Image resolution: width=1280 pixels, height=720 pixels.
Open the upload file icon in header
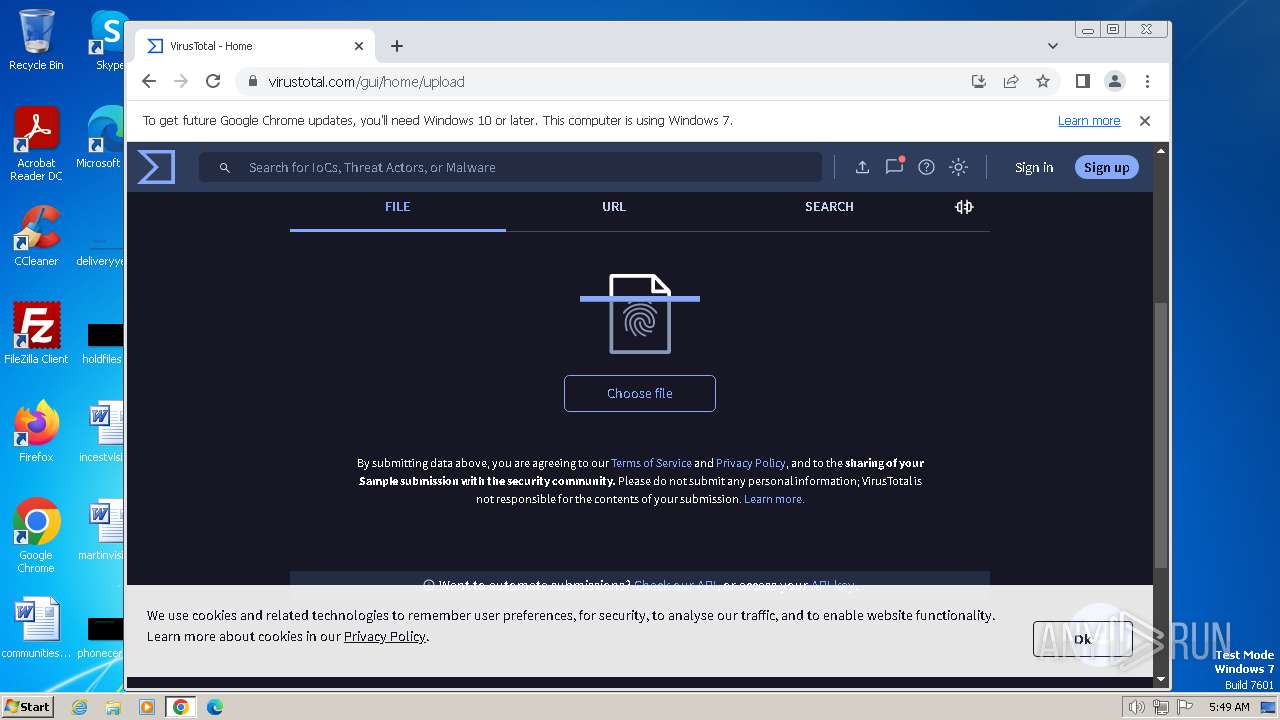coord(862,167)
